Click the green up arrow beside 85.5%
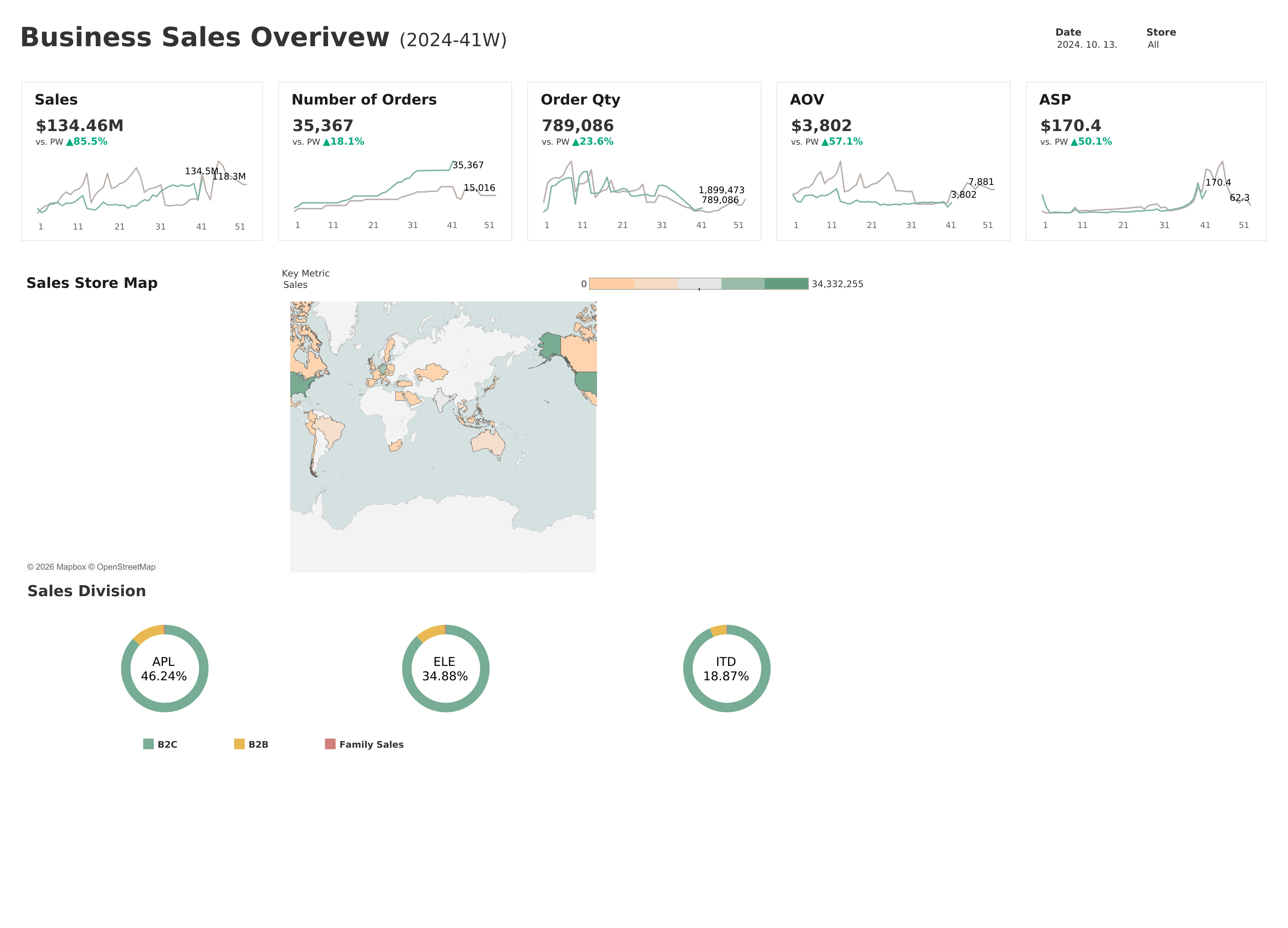1288x928 pixels. pyautogui.click(x=69, y=142)
